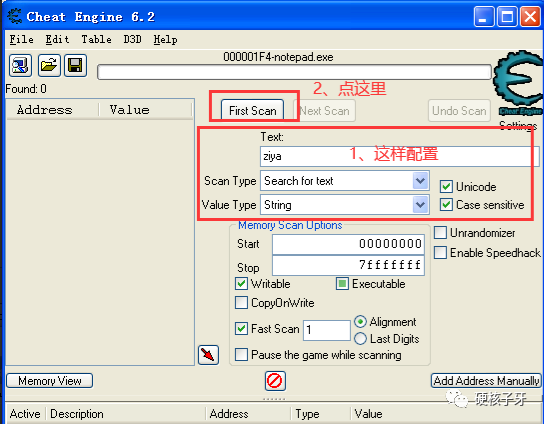Open the D3D menu
The height and width of the screenshot is (424, 544).
click(x=132, y=39)
